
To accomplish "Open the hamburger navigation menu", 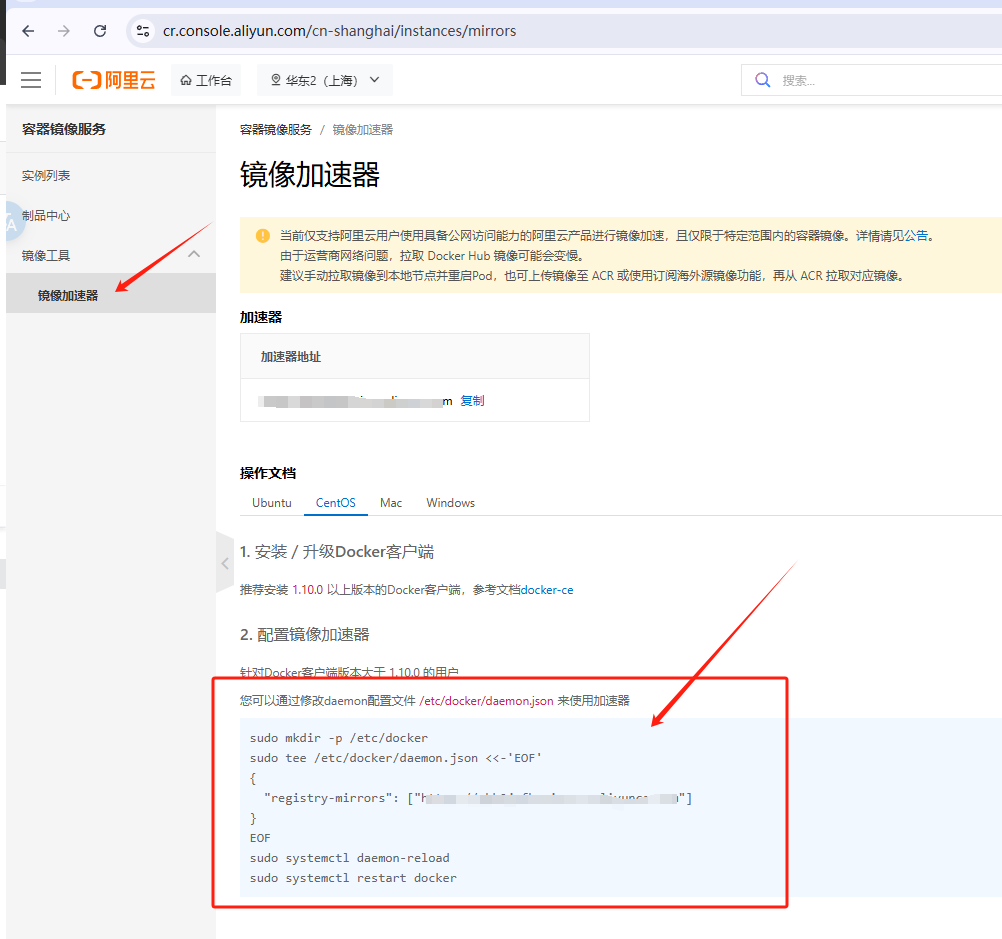I will coord(31,80).
